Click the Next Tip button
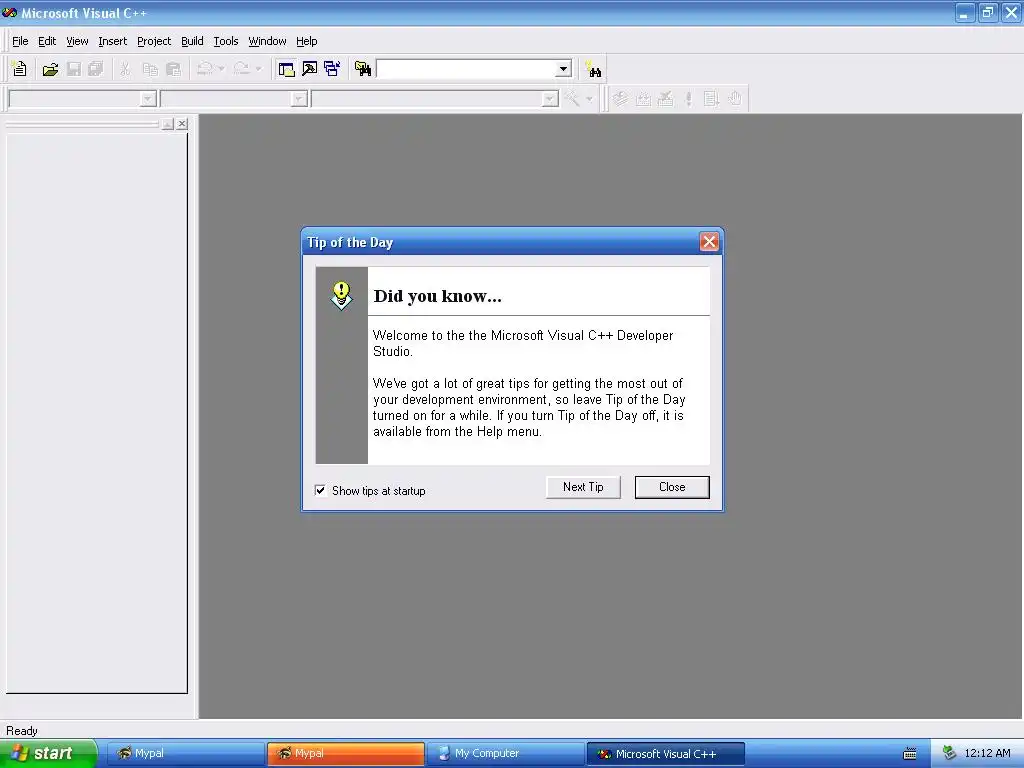 point(583,487)
